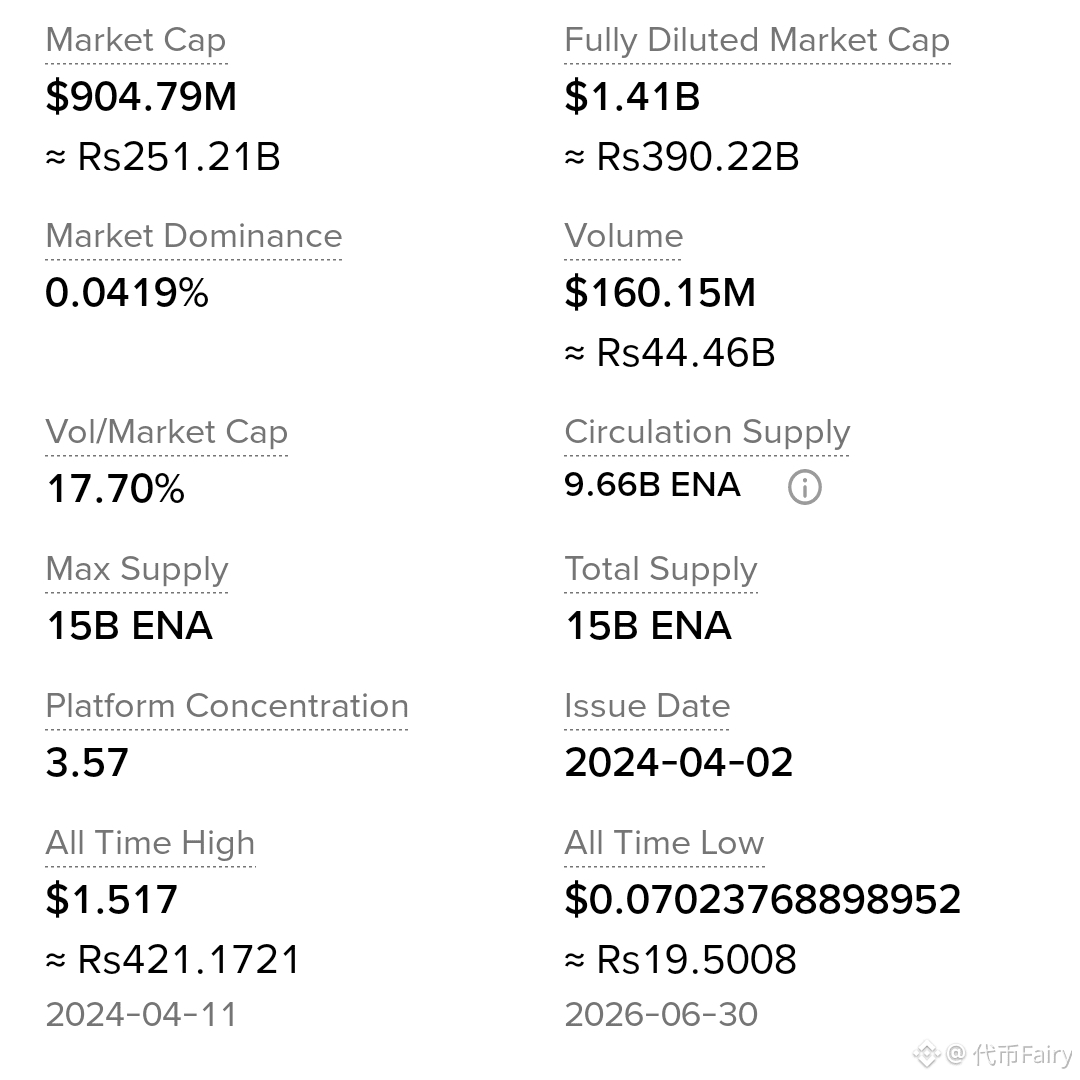Select the All Time High label
1080x1080 pixels.
tap(150, 843)
